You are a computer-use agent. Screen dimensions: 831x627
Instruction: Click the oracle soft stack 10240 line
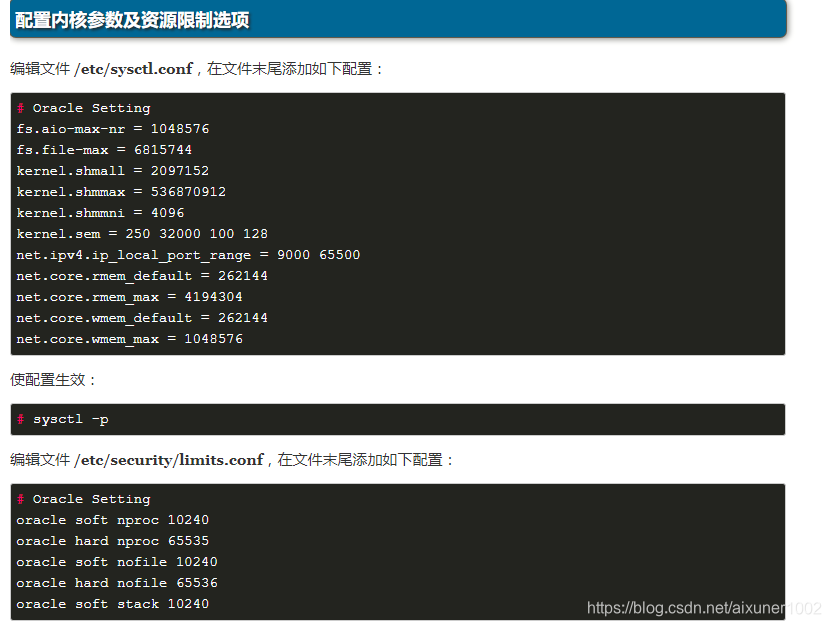coord(112,604)
